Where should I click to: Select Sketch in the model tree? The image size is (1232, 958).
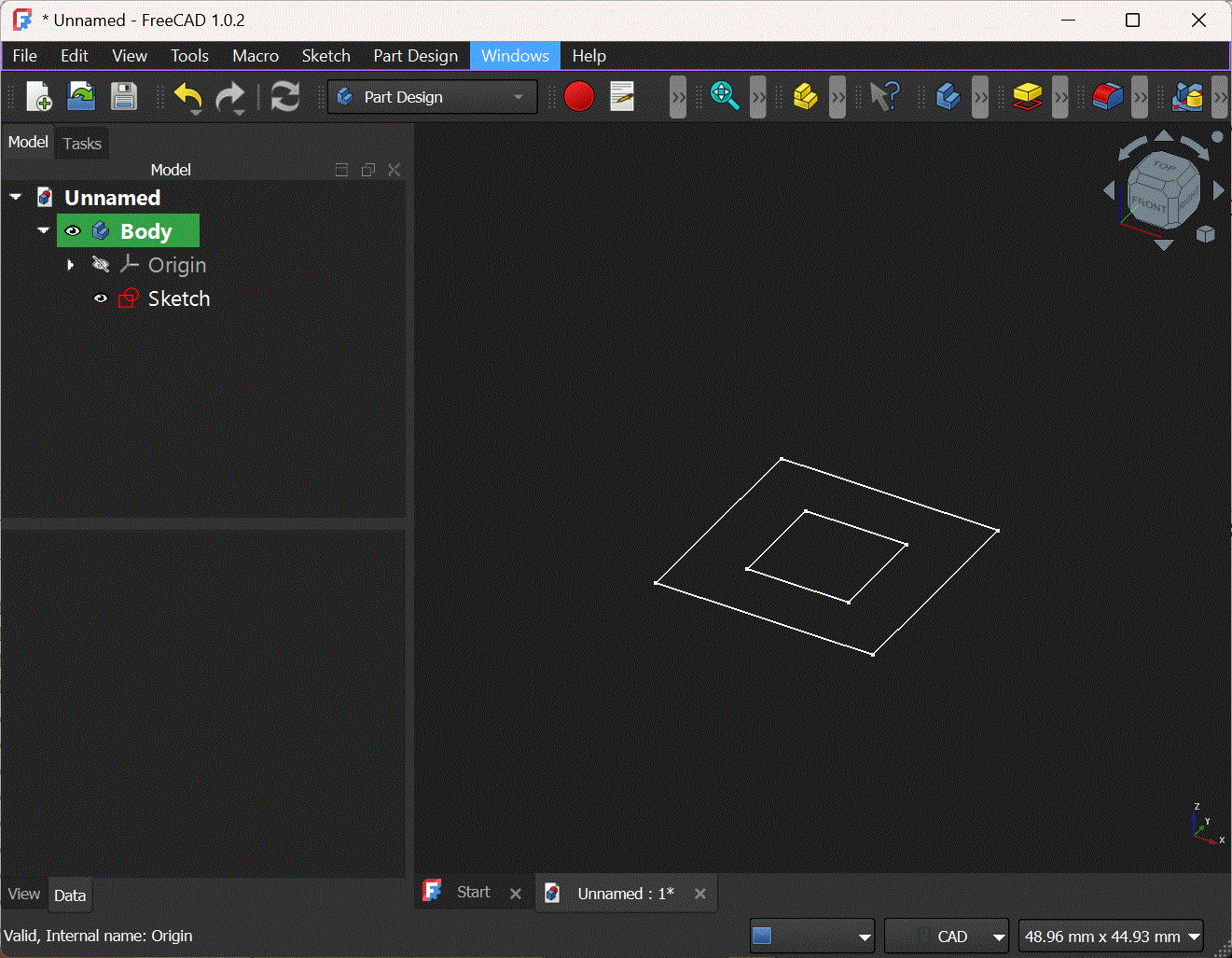click(x=178, y=298)
